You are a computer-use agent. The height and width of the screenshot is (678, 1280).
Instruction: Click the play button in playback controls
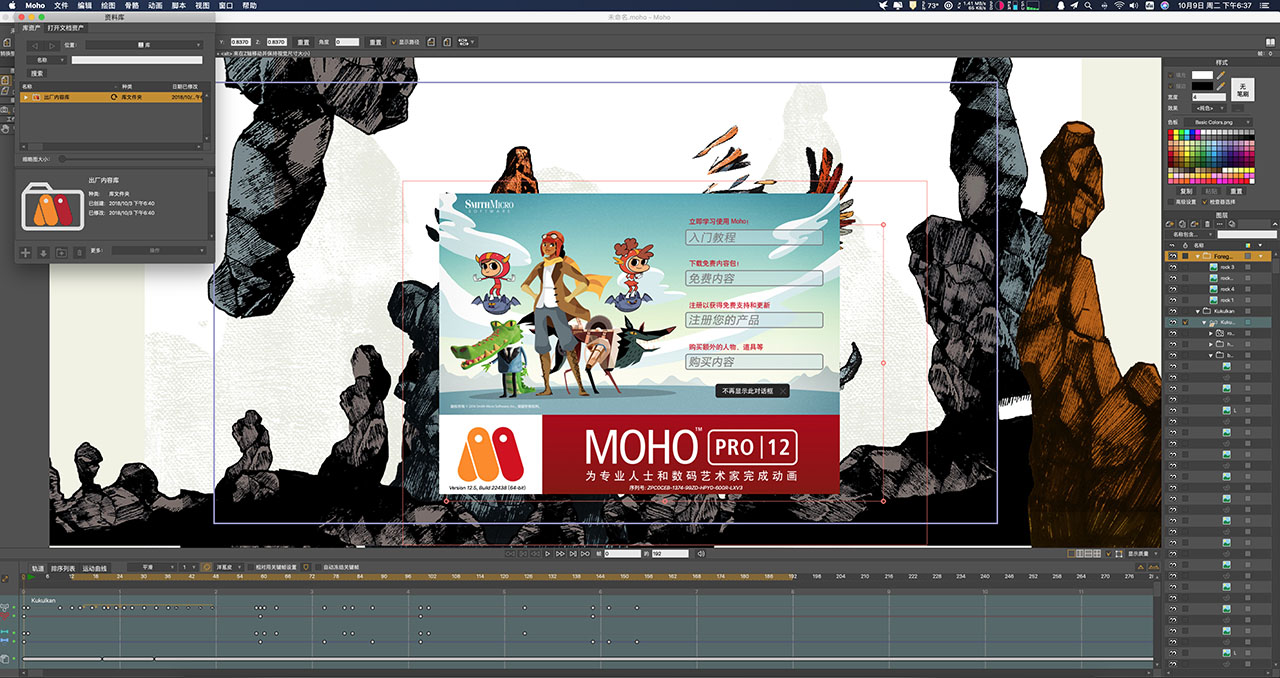pyautogui.click(x=547, y=553)
